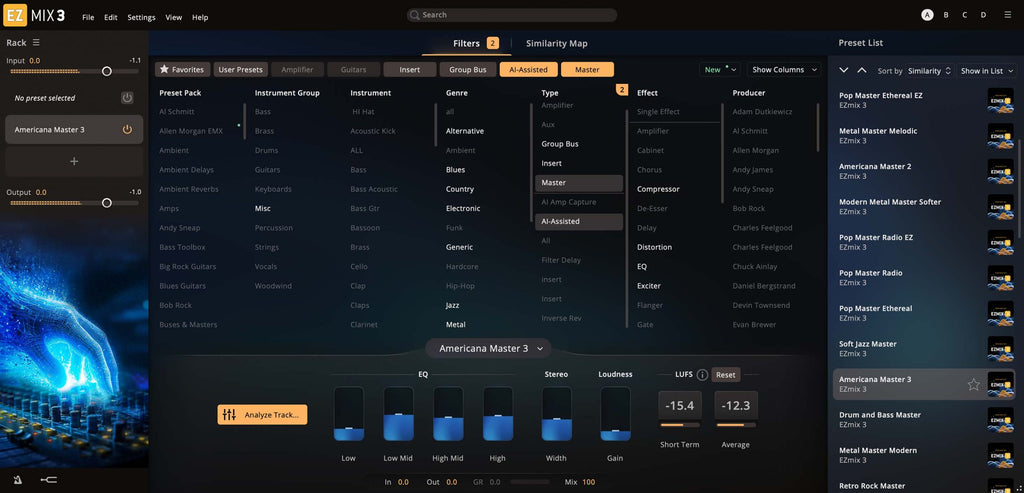Open the Sort by Similarity dropdown
1024x493 pixels.
pyautogui.click(x=930, y=71)
